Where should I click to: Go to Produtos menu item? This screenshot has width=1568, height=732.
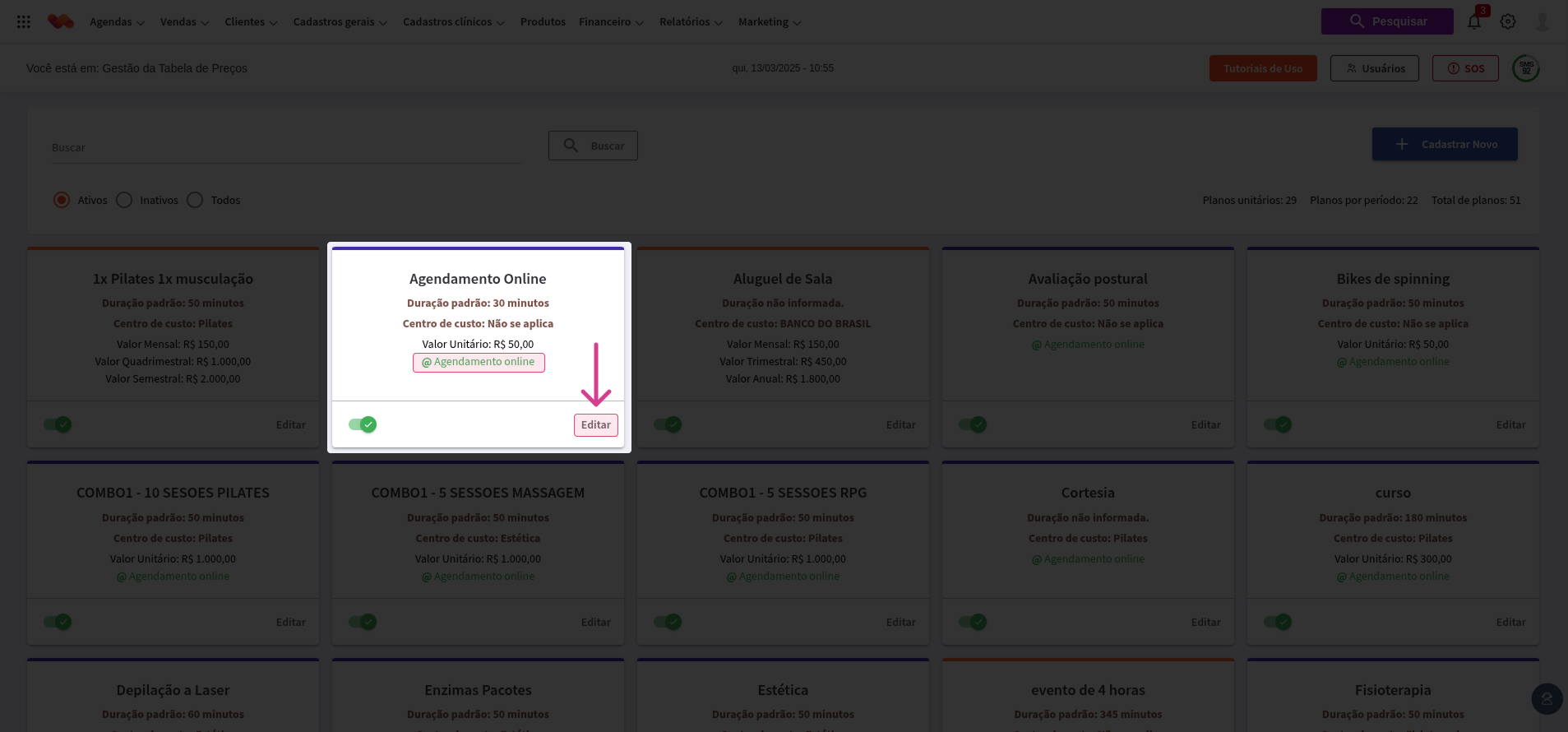[543, 22]
